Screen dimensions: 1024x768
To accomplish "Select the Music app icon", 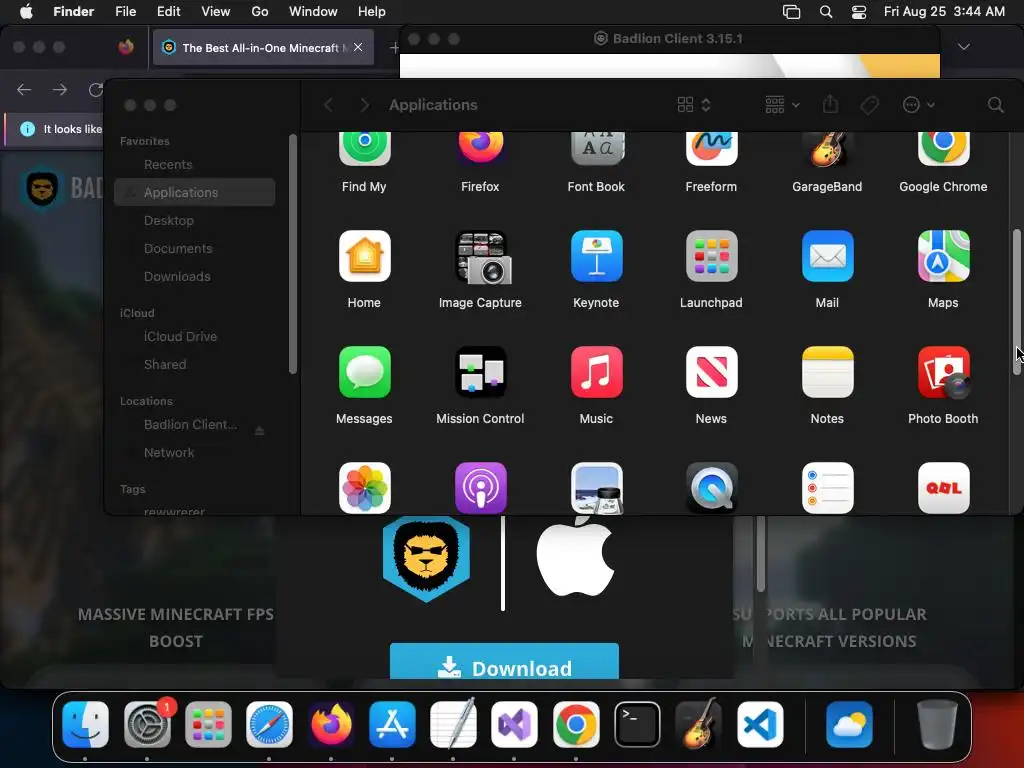I will coord(596,372).
